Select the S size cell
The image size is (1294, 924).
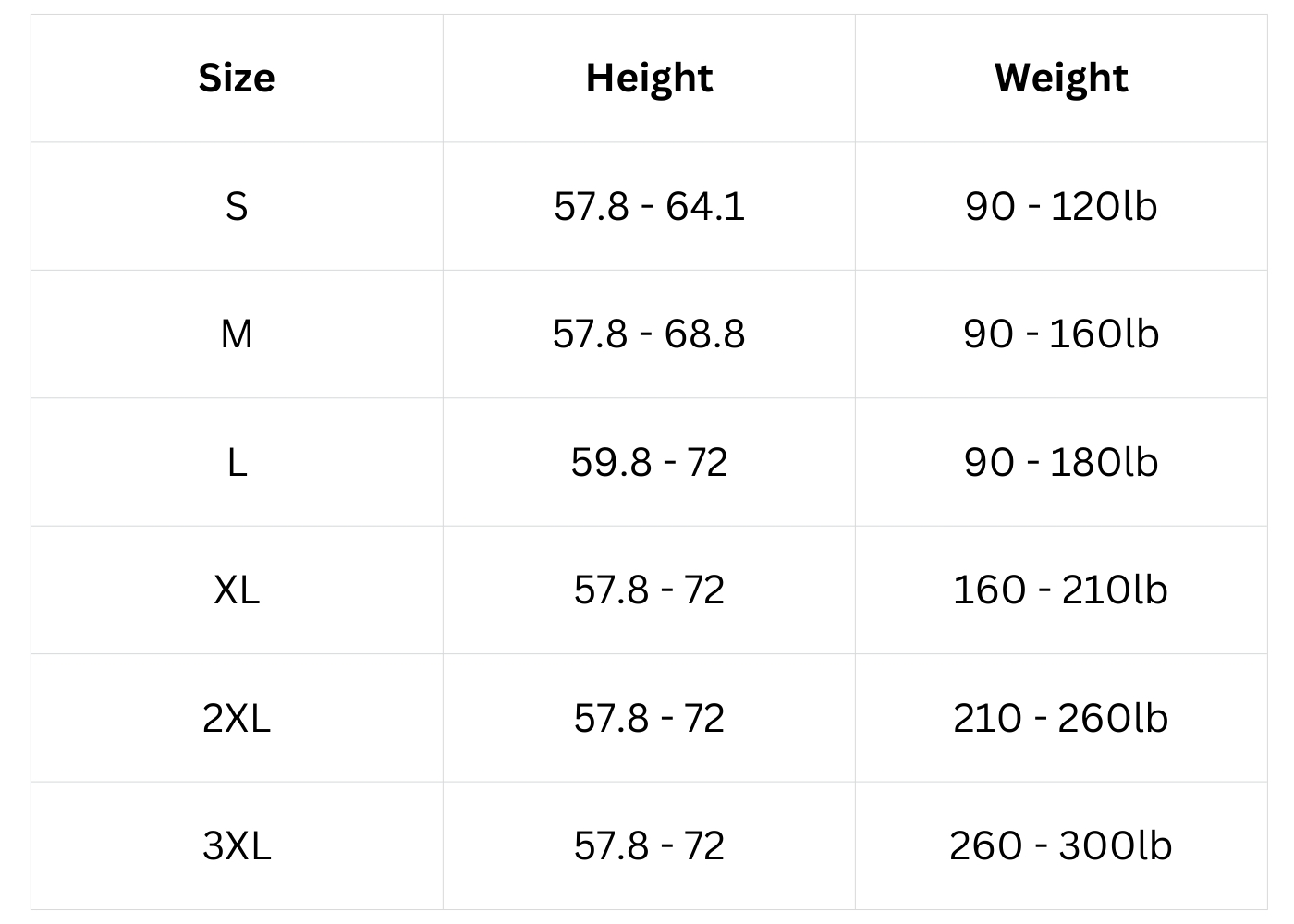click(237, 206)
